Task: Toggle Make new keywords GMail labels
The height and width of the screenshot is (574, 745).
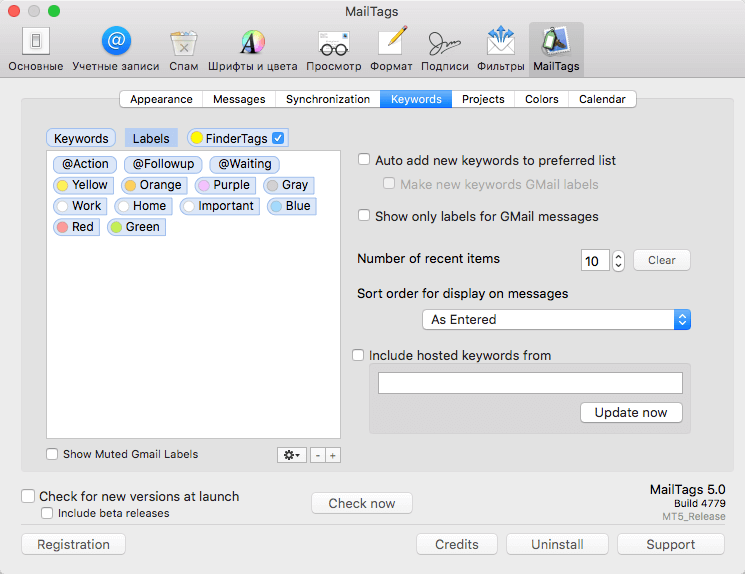Action: (389, 183)
